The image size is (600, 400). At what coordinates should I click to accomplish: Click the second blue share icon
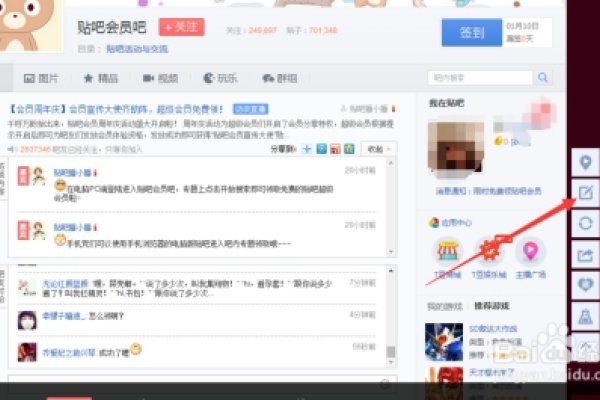tap(321, 149)
